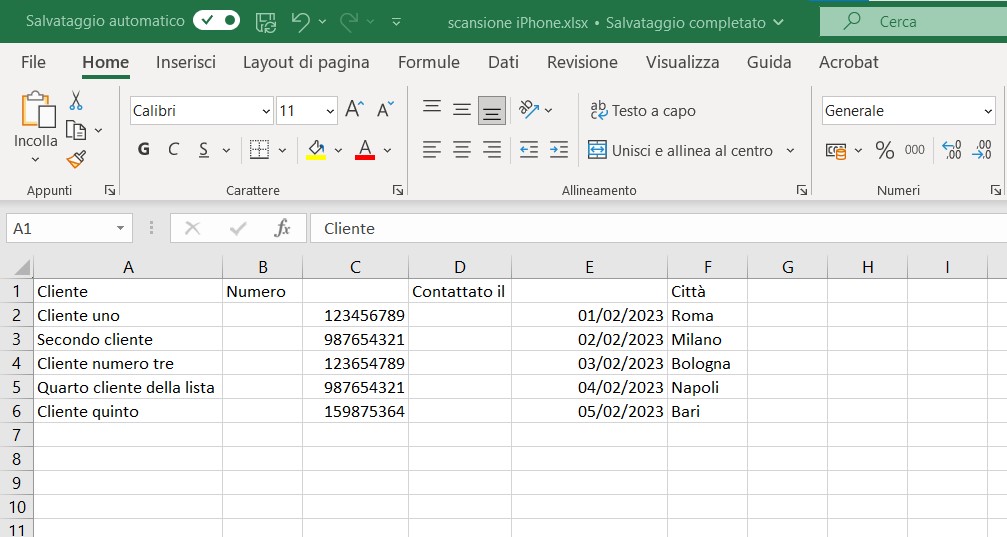The image size is (1007, 537).
Task: Expand the Borders dropdown arrow
Action: point(282,150)
